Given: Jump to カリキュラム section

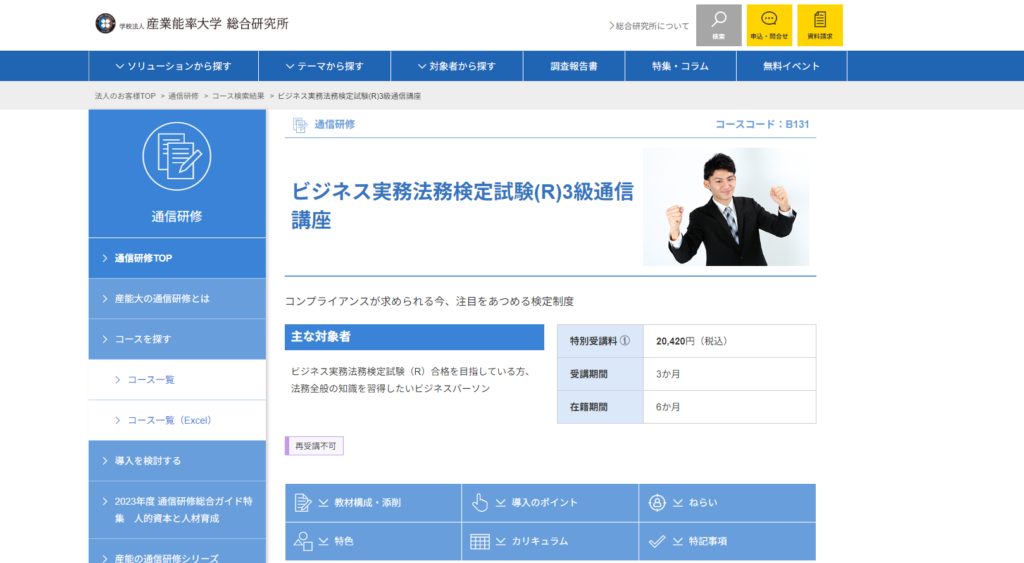Looking at the screenshot, I should [550, 541].
